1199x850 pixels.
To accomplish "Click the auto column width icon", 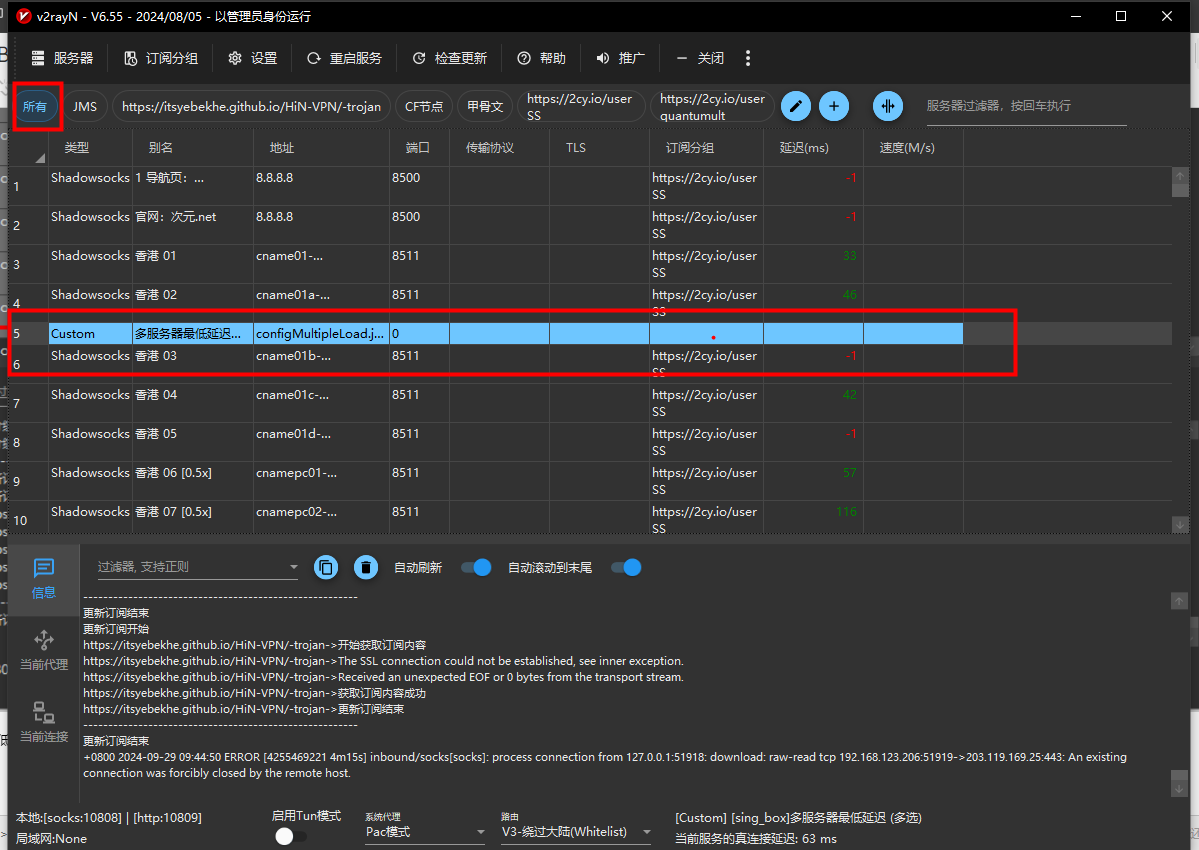I will (887, 106).
